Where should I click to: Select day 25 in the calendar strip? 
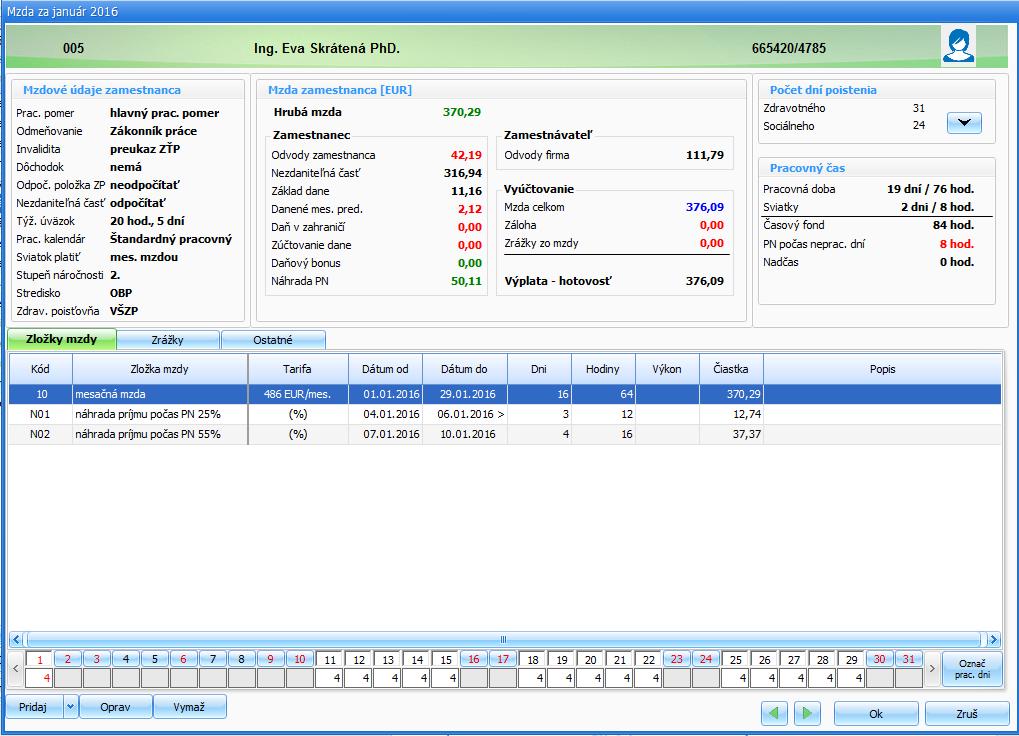click(736, 659)
